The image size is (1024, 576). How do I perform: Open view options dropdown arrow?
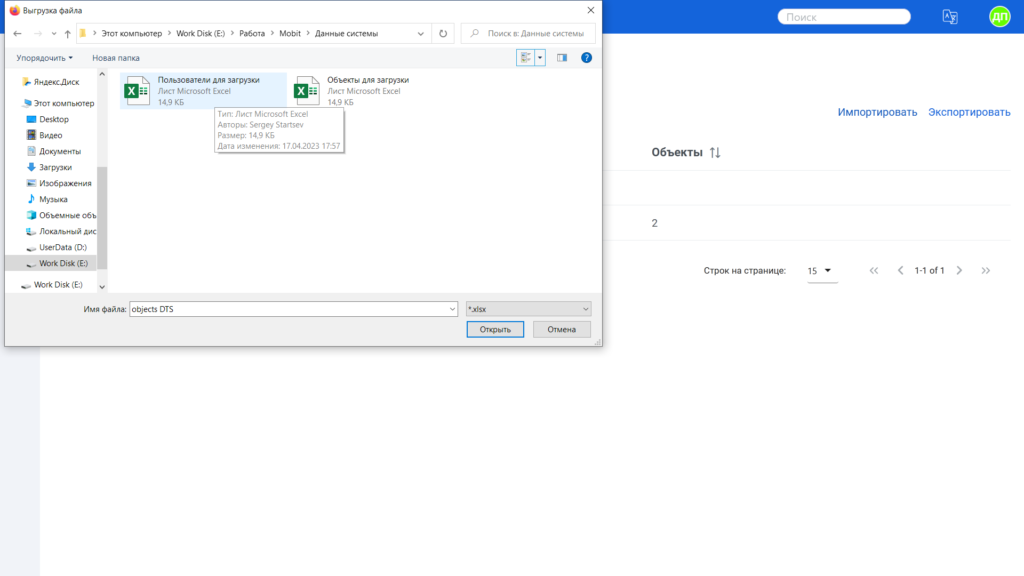point(540,57)
